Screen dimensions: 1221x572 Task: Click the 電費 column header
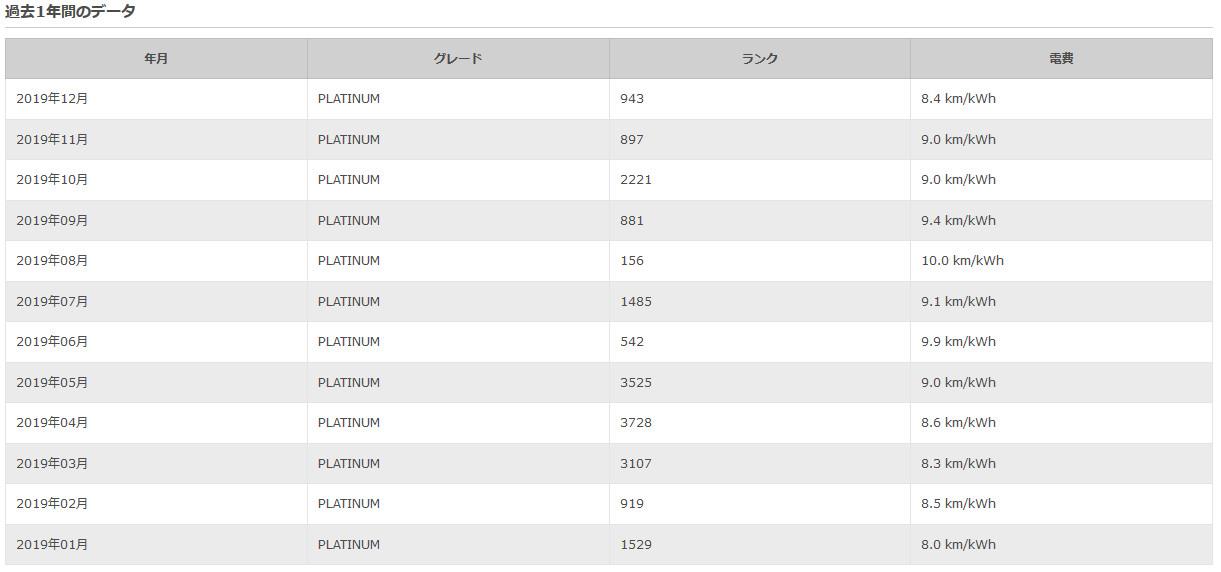pyautogui.click(x=1061, y=59)
